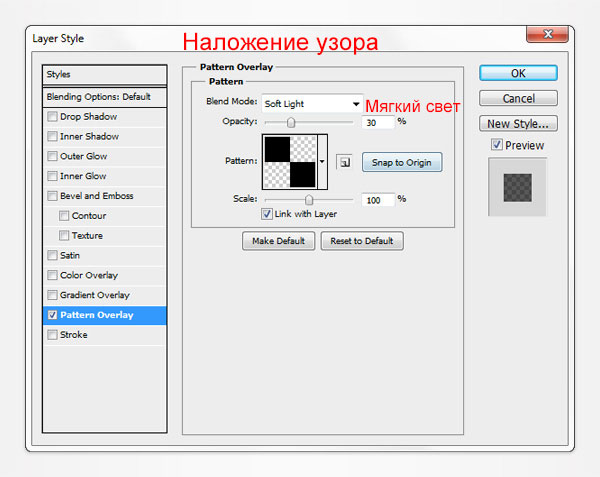
Task: Click the New Style... button
Action: click(518, 124)
